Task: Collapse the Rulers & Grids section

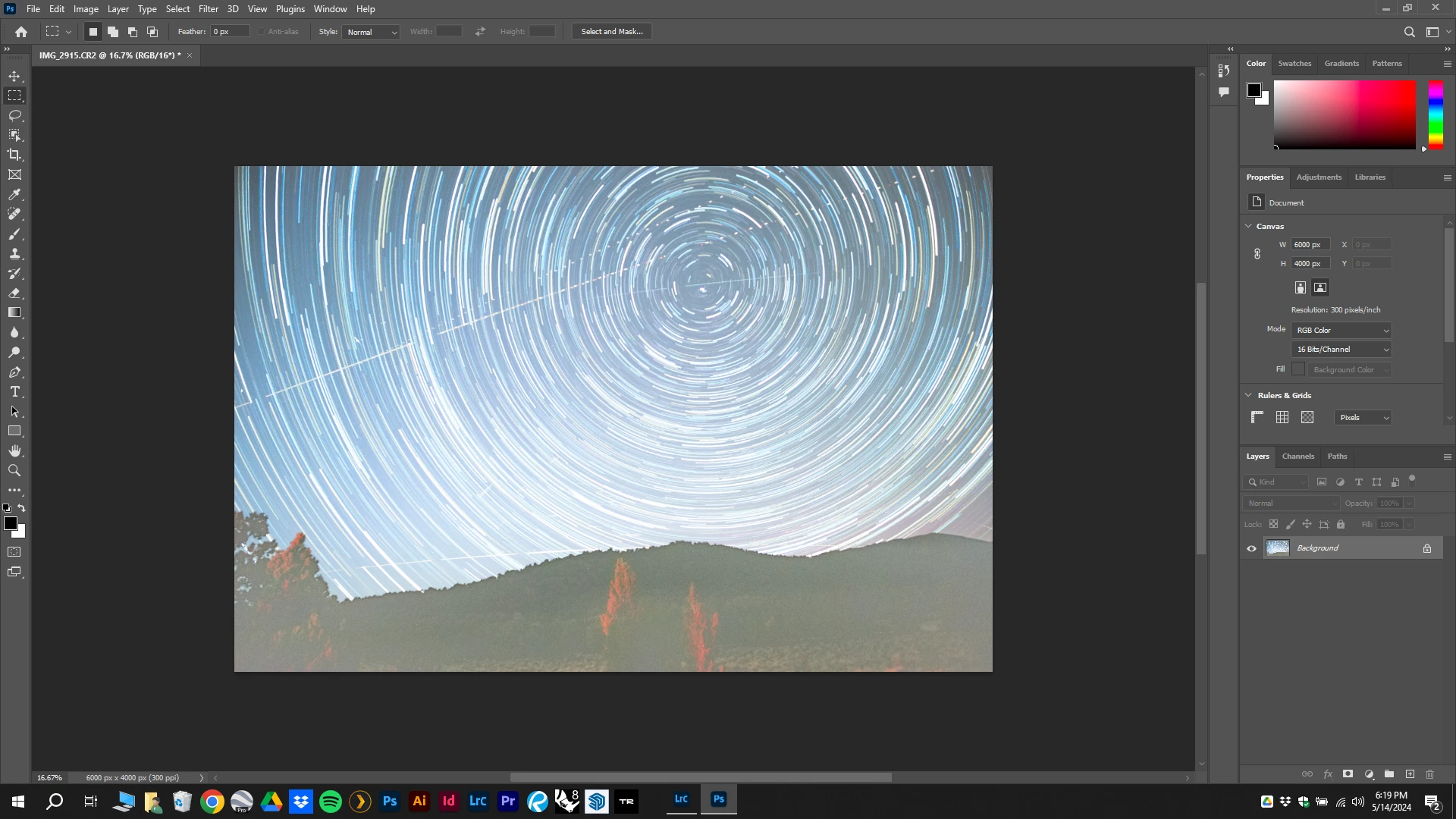Action: click(1248, 395)
